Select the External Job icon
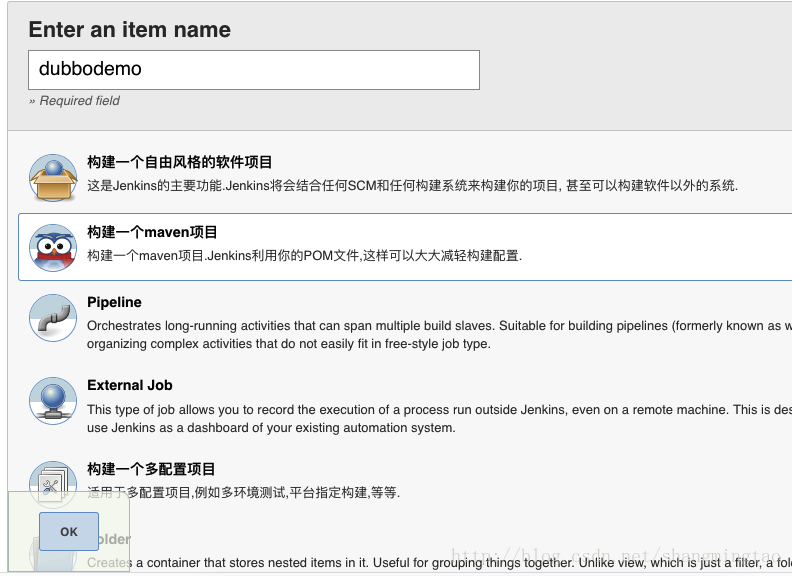This screenshot has height=576, width=792. click(53, 401)
